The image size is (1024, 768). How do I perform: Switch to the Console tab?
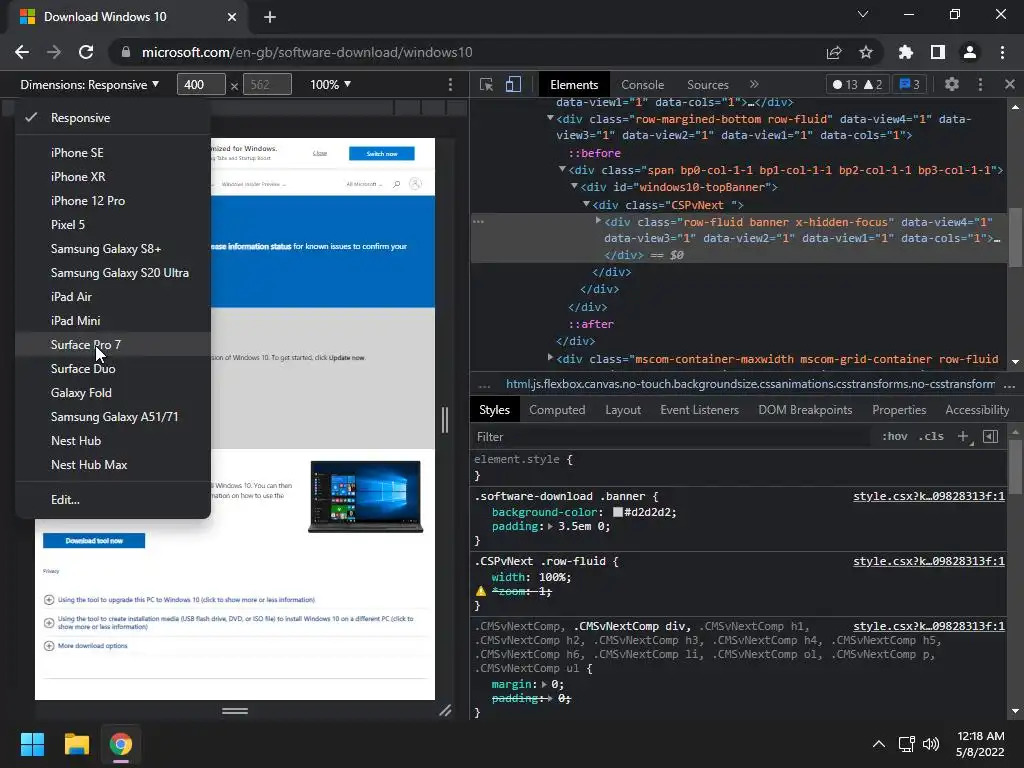[642, 85]
